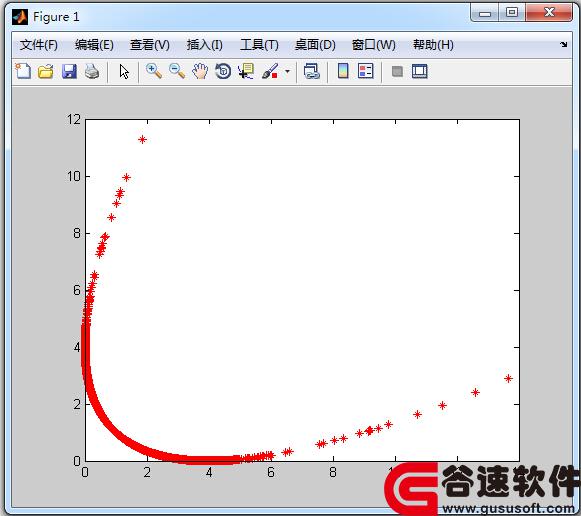Open a file with folder icon
This screenshot has width=581, height=516.
(x=46, y=71)
